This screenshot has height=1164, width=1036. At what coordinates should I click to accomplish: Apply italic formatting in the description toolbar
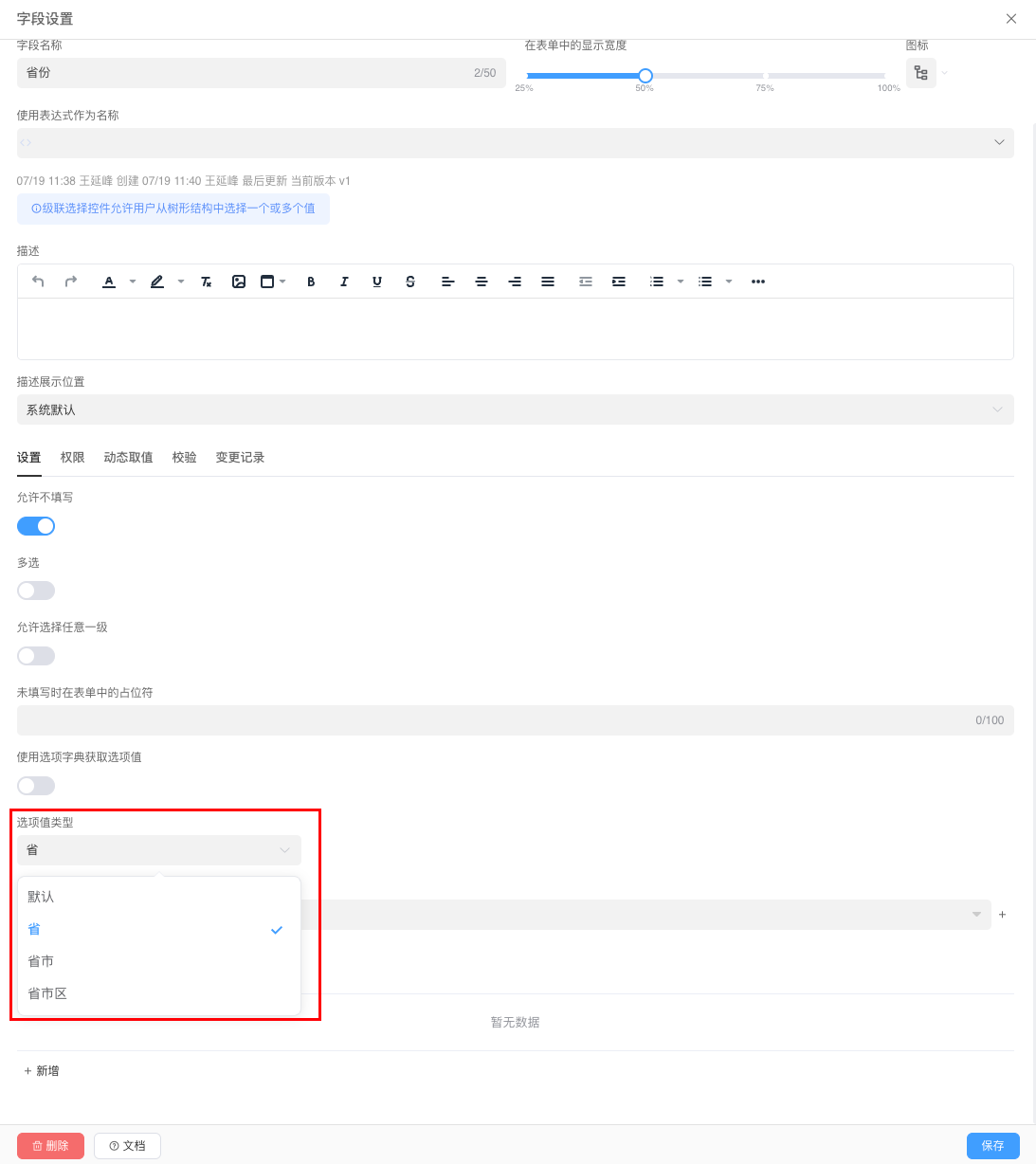344,281
